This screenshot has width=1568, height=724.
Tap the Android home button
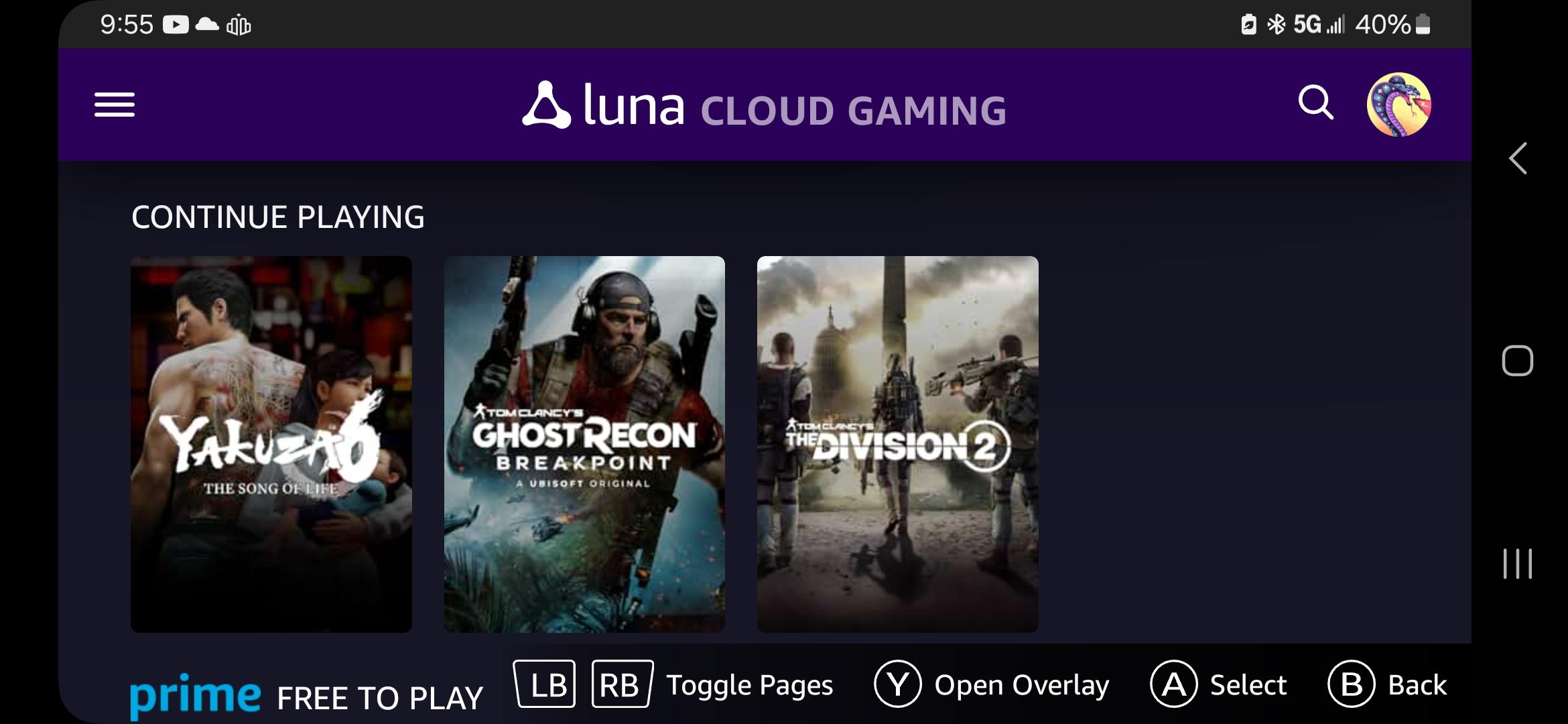[x=1518, y=361]
